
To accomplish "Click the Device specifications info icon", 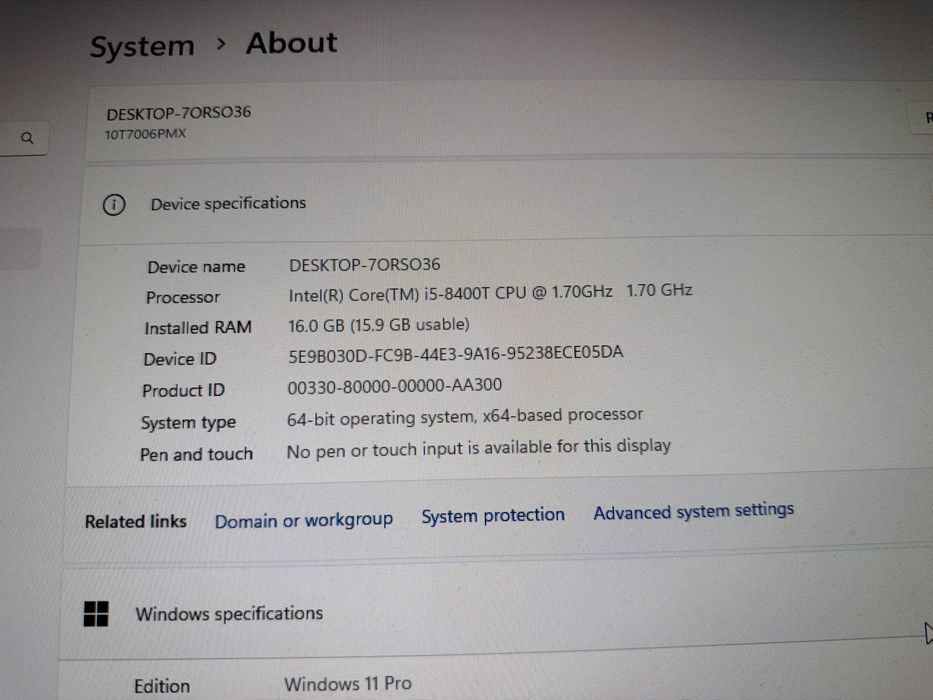I will click(x=114, y=205).
